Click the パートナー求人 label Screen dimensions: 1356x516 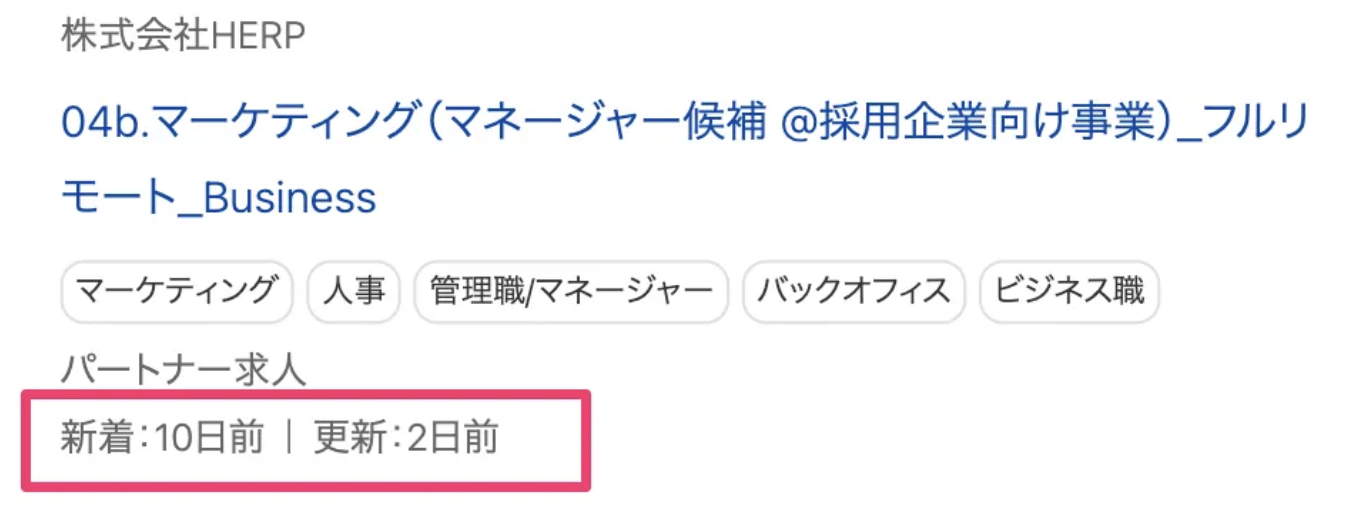[183, 371]
